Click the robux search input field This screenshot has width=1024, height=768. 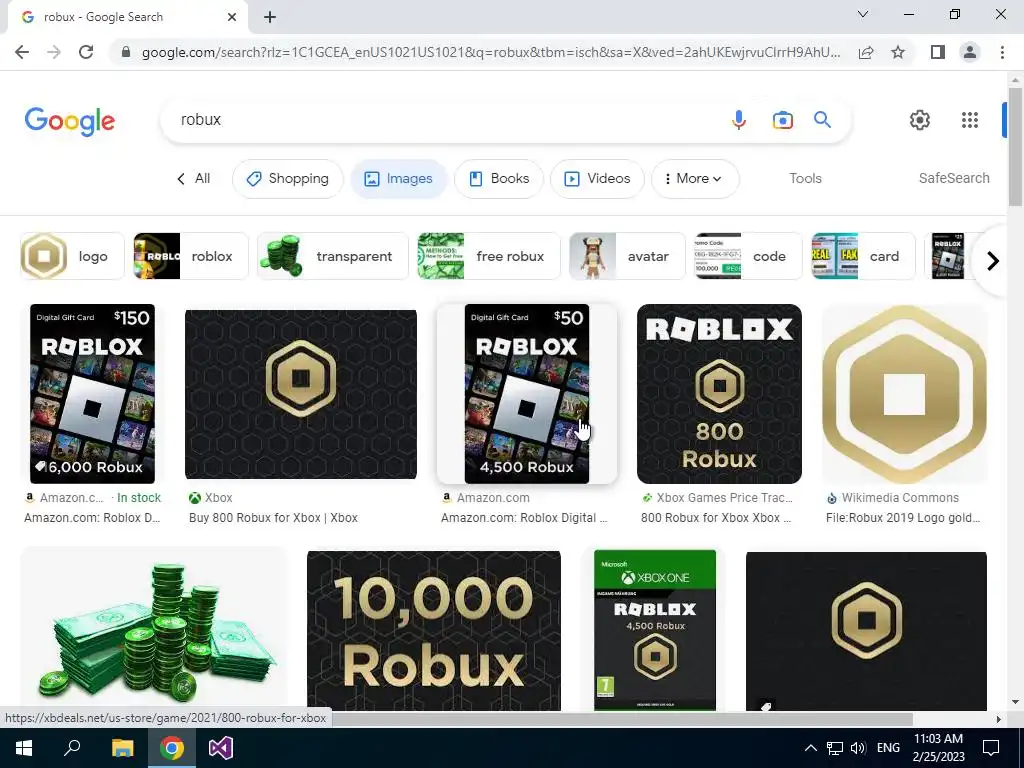444,120
